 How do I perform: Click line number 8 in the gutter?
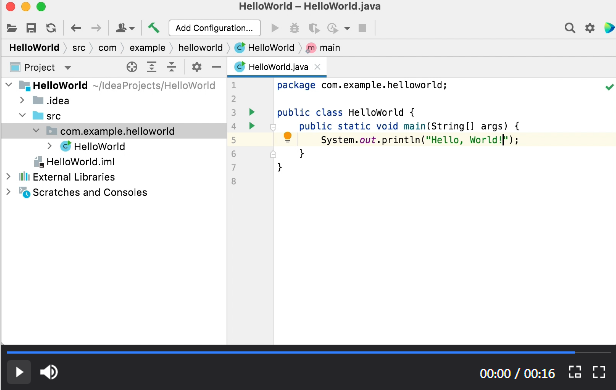coord(234,181)
